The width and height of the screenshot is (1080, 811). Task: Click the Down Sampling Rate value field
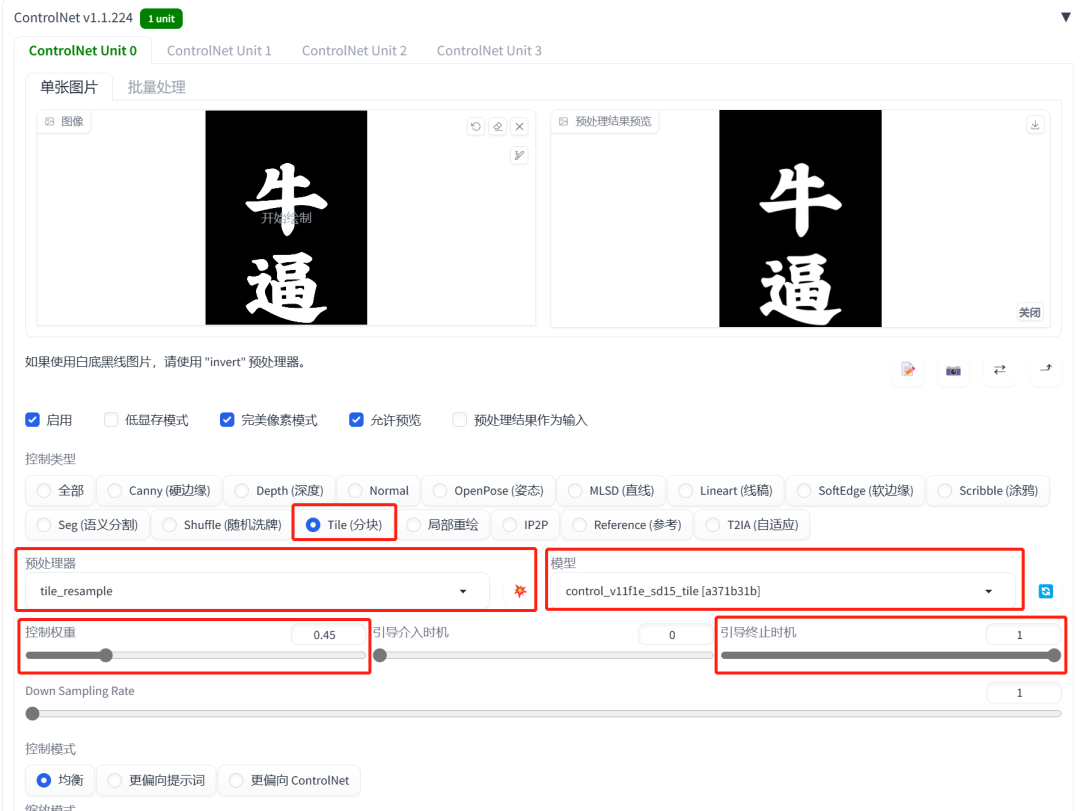[x=1023, y=692]
